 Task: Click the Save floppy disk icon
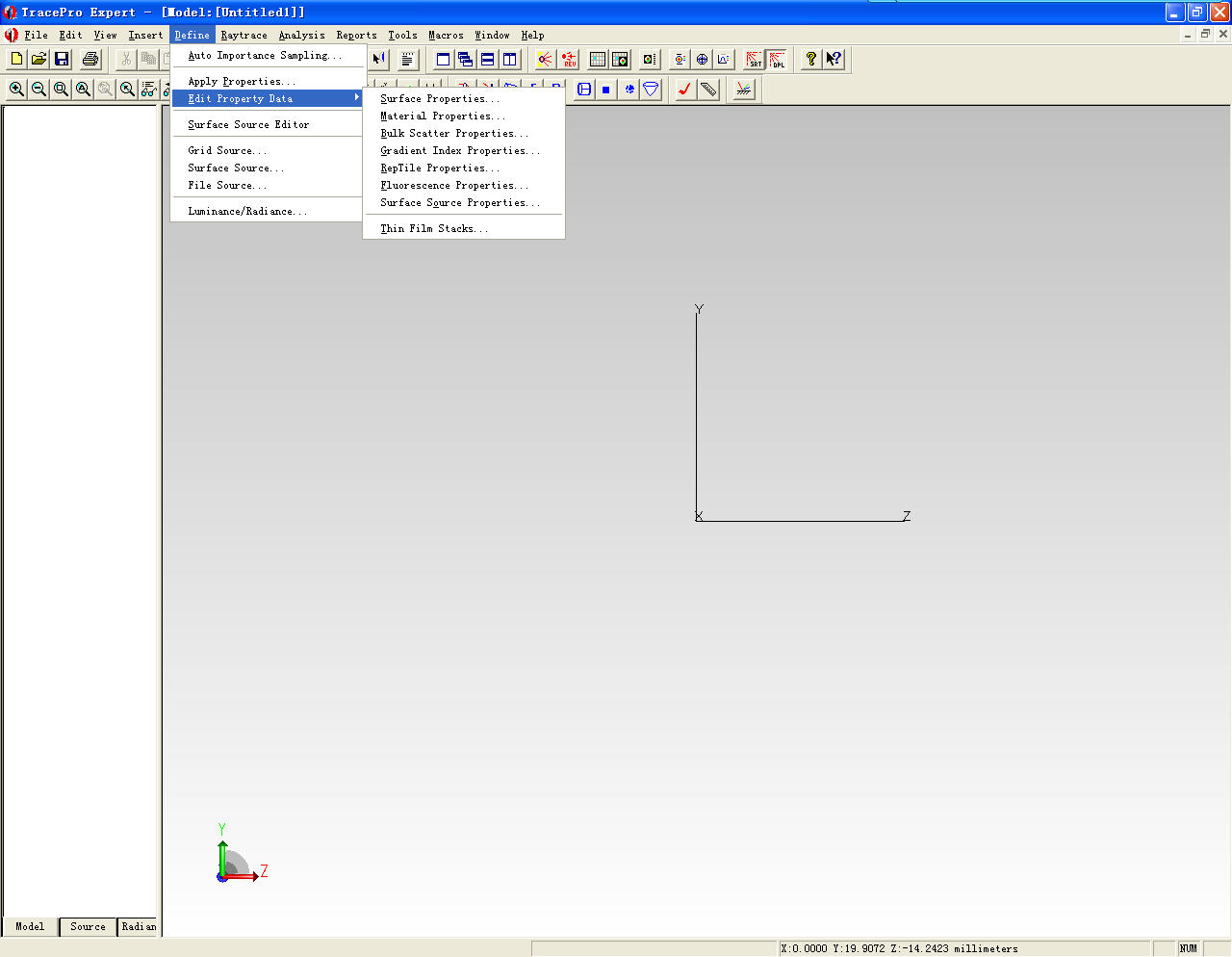62,59
